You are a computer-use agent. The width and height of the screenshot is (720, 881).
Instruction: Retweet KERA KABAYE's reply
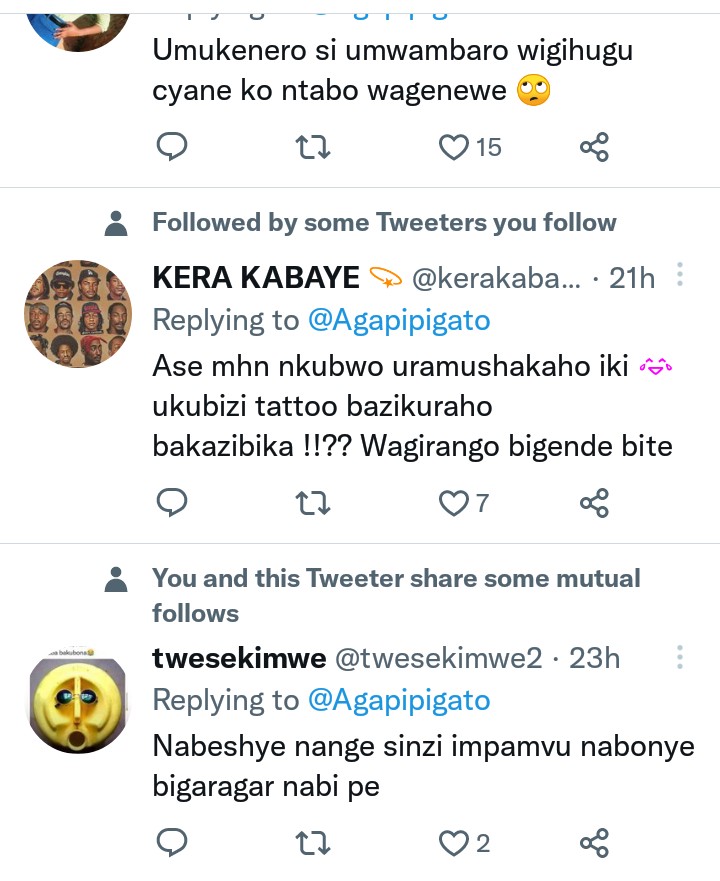pos(314,502)
